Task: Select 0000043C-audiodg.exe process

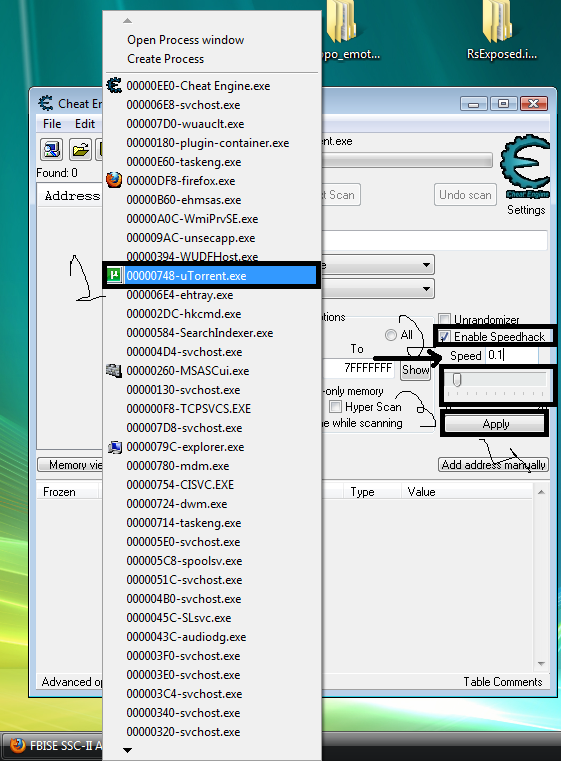Action: click(x=211, y=637)
